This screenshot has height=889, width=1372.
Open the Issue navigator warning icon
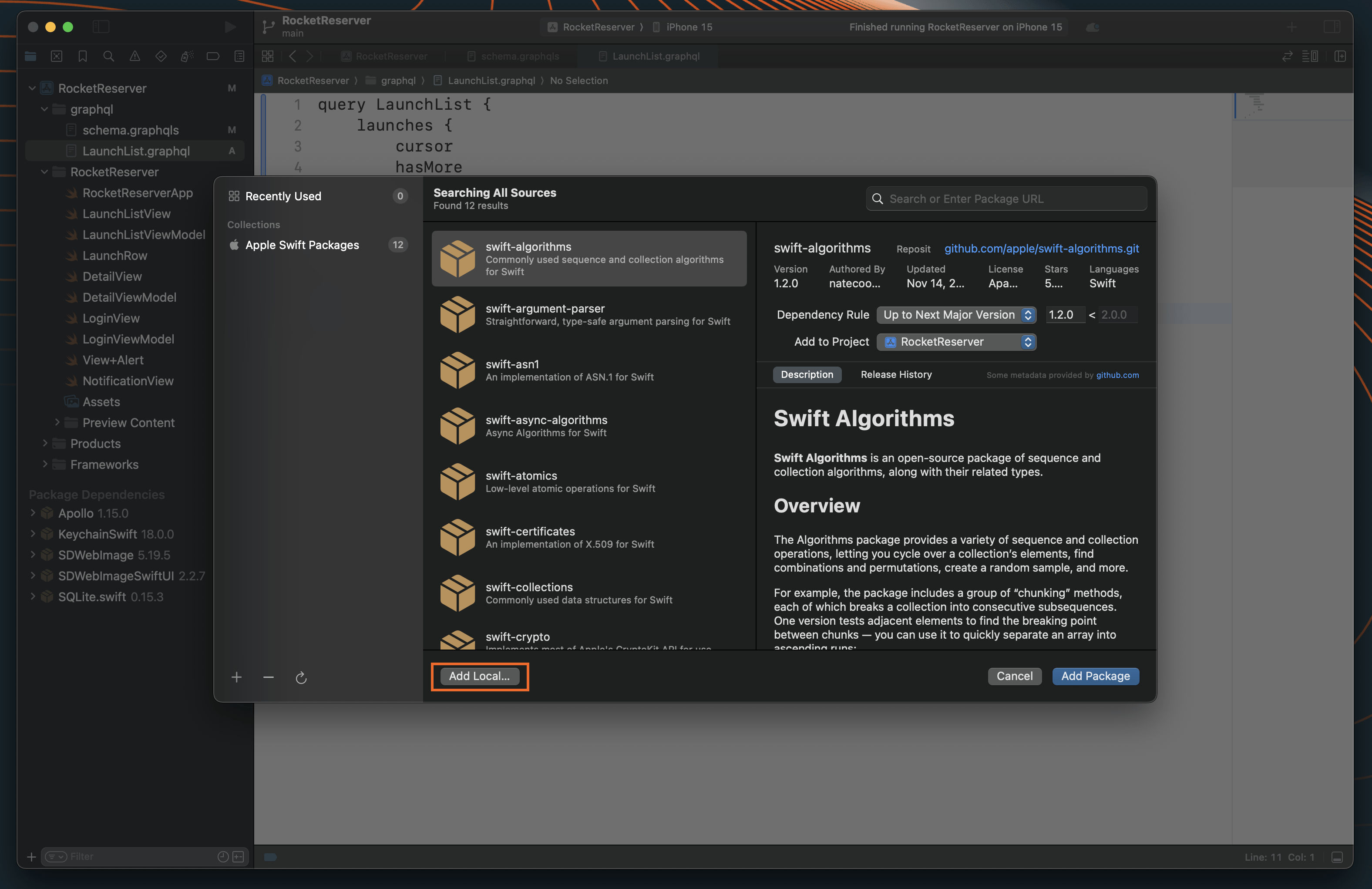(135, 56)
